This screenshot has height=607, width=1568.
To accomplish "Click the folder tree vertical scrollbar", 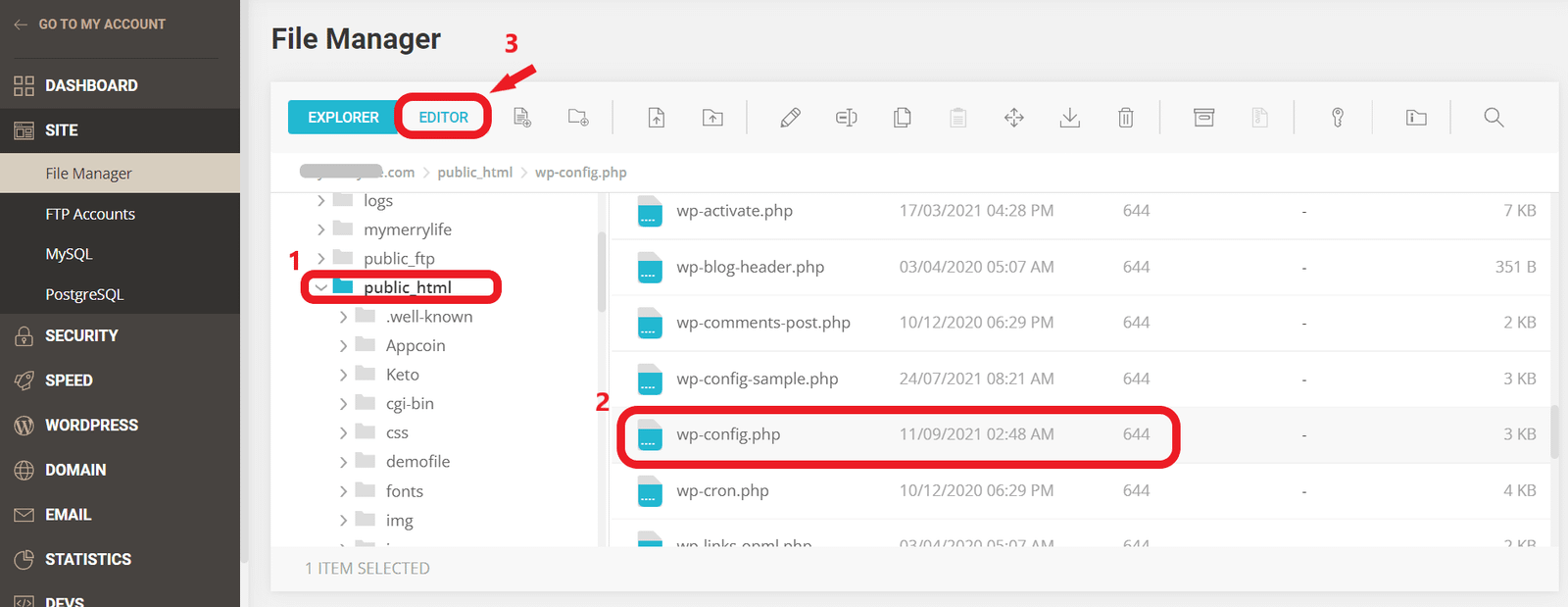I will coord(602,272).
